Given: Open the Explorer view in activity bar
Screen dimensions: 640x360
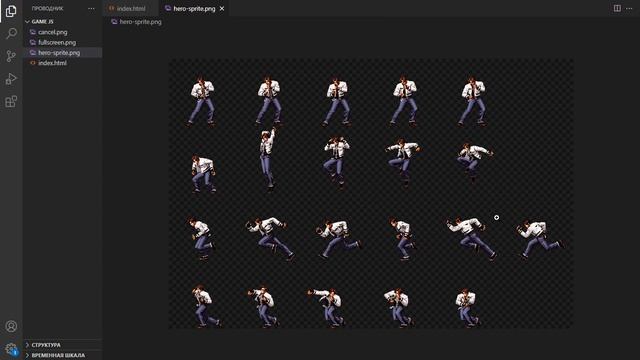Looking at the screenshot, I should click(x=11, y=11).
